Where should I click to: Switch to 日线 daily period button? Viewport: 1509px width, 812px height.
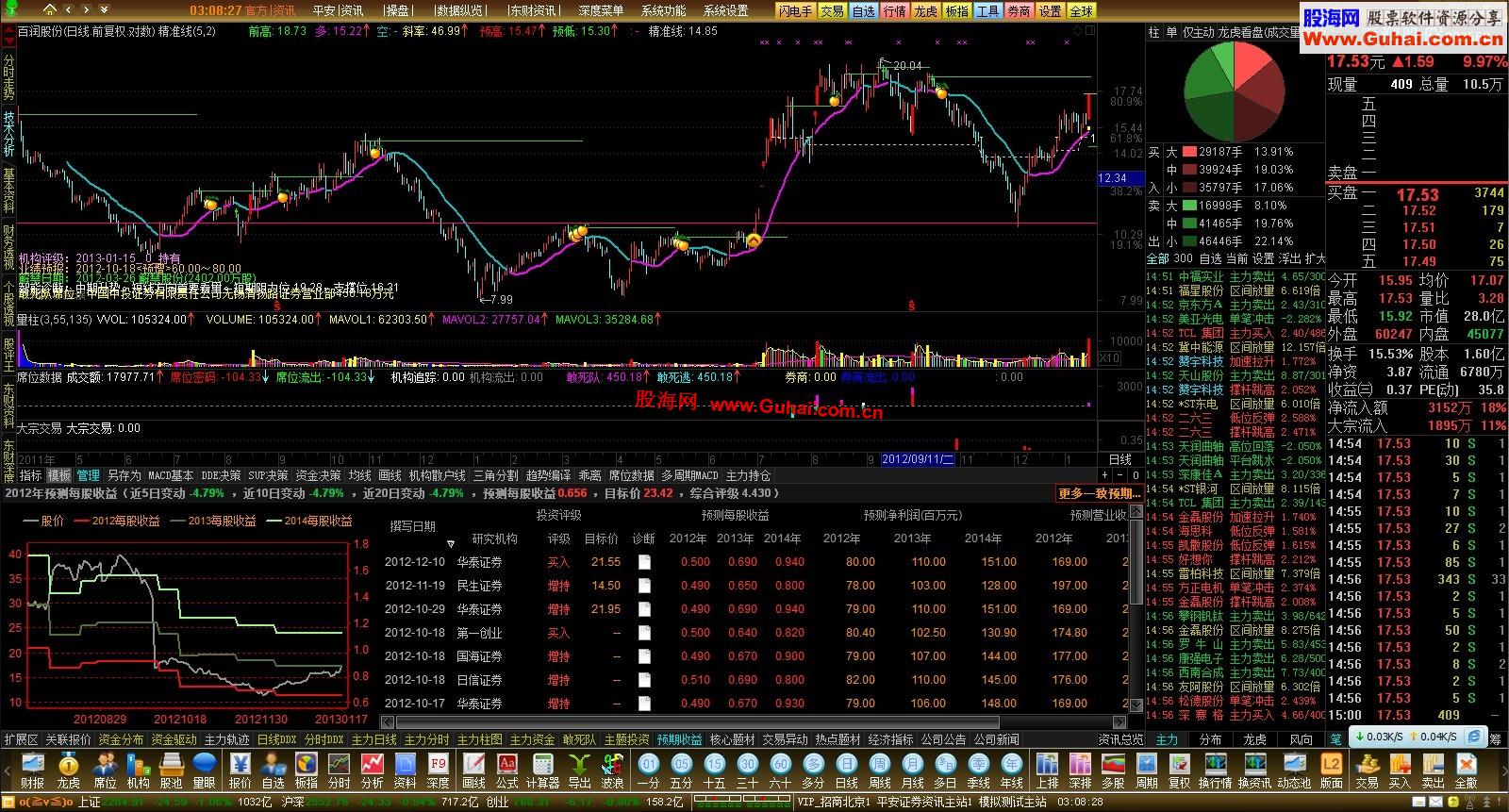847,771
